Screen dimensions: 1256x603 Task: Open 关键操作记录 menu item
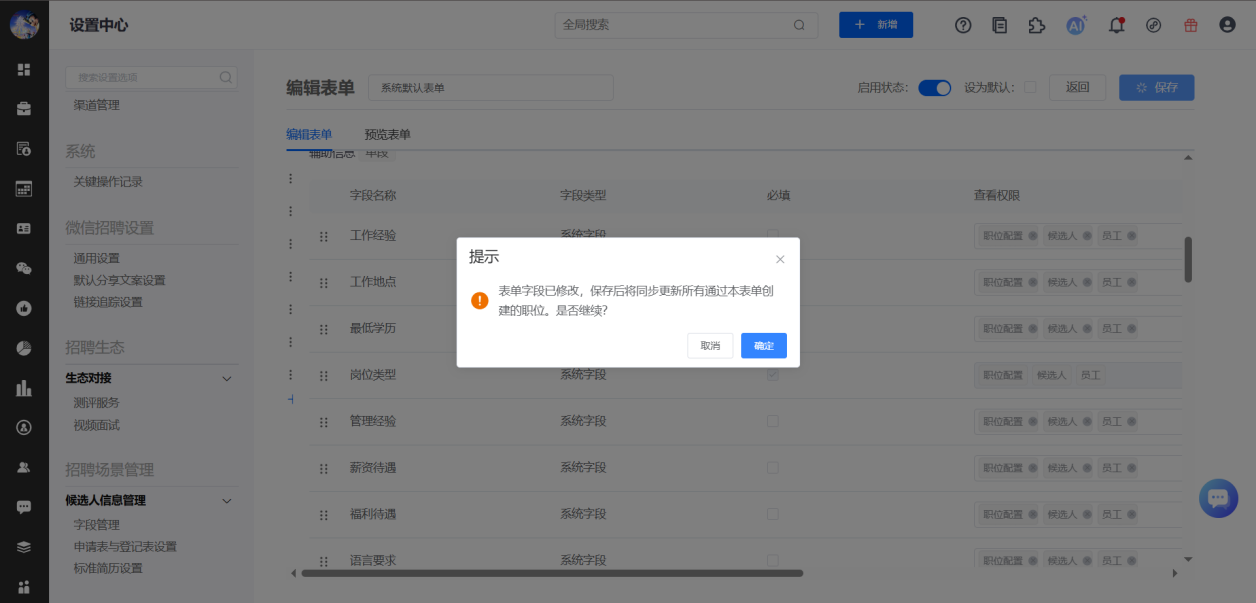point(108,182)
